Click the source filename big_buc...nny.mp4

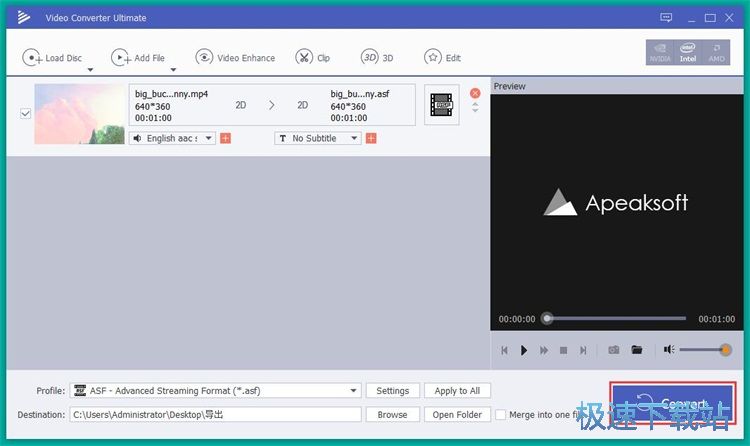point(171,94)
